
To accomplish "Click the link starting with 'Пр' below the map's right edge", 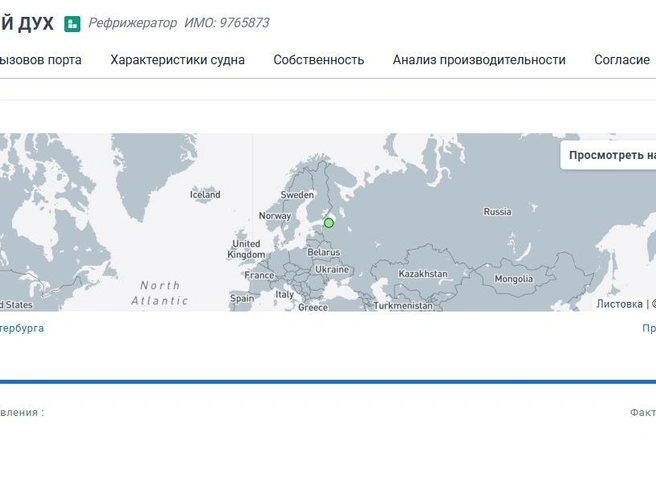I will (649, 329).
